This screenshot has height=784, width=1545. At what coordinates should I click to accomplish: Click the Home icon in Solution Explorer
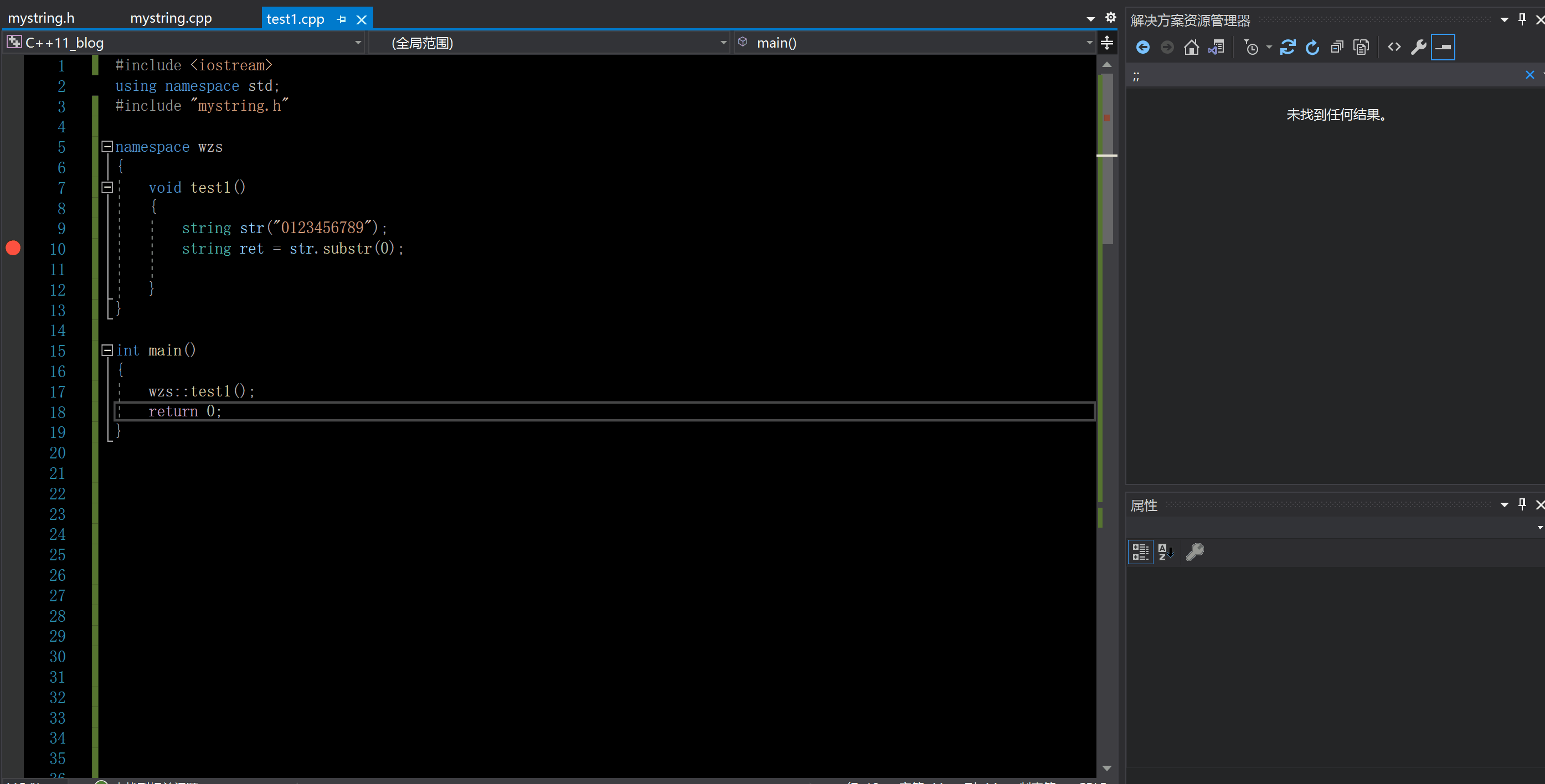pos(1191,47)
